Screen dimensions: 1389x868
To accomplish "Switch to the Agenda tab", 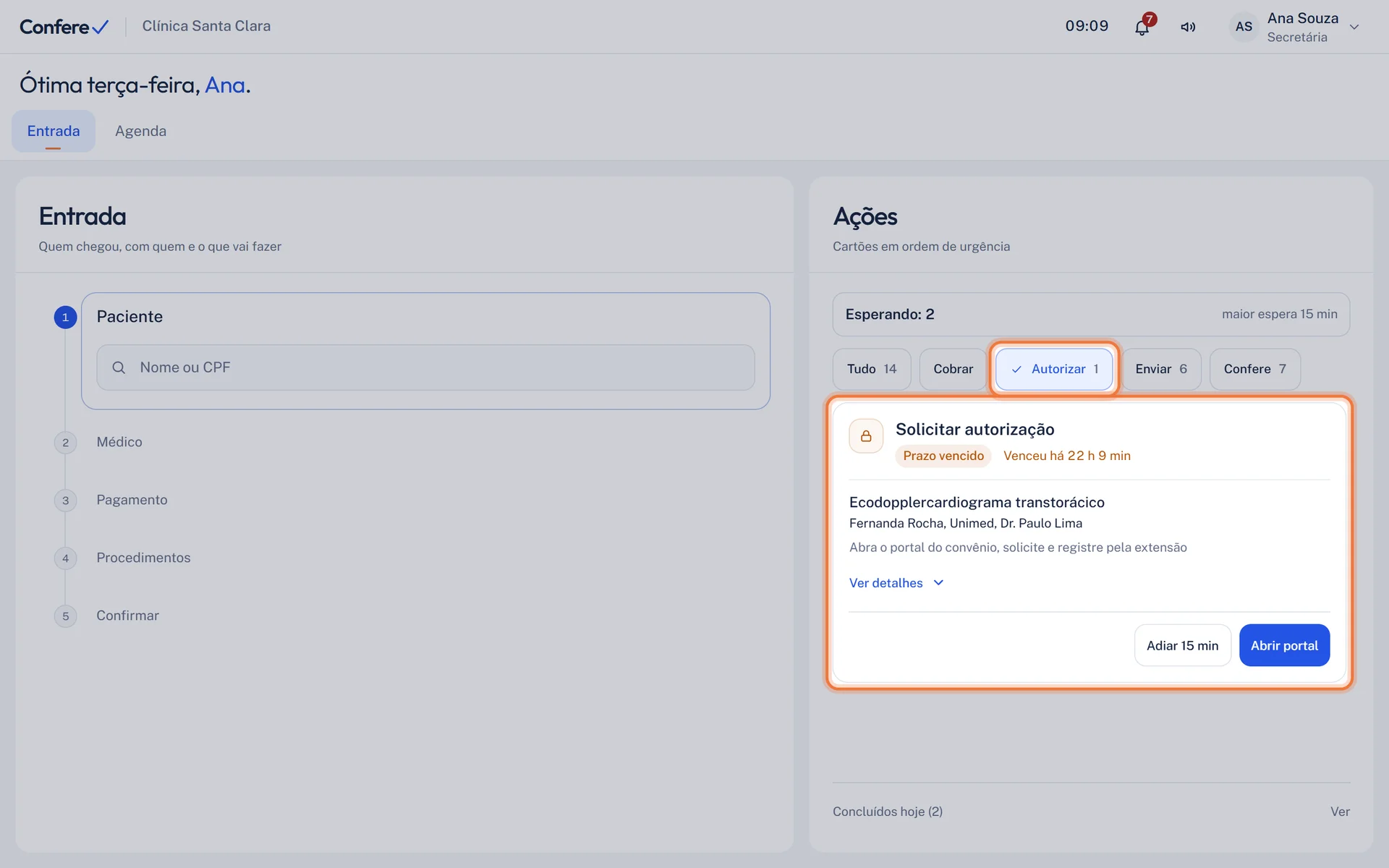I will click(140, 131).
